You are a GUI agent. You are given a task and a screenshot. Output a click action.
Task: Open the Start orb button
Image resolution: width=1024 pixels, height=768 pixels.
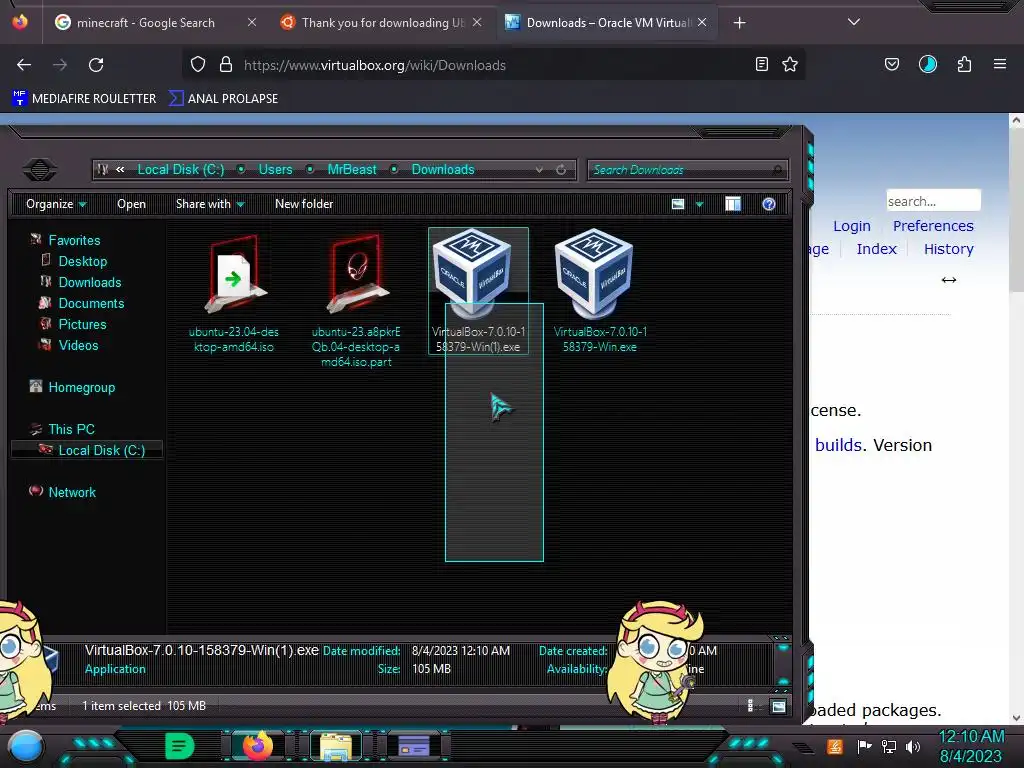(26, 746)
